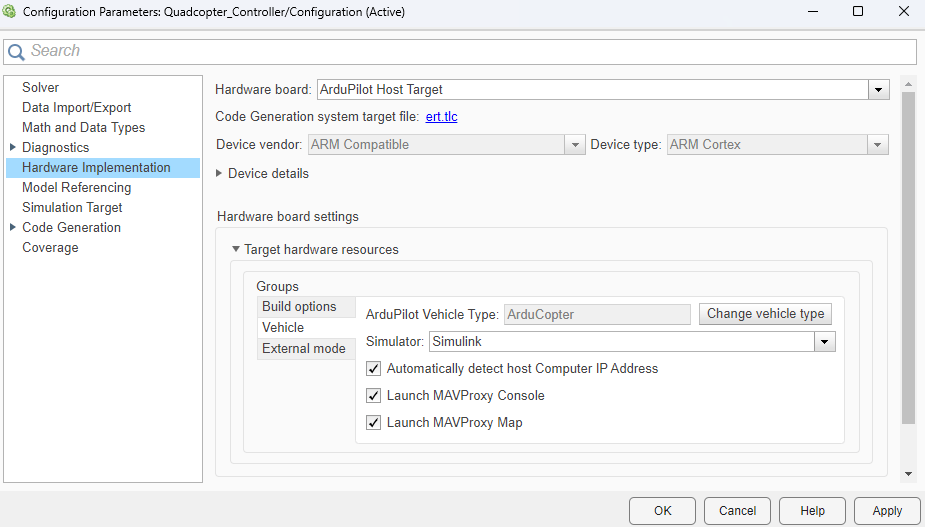Select the External mode group
Viewport: 925px width, 527px height.
(x=306, y=349)
